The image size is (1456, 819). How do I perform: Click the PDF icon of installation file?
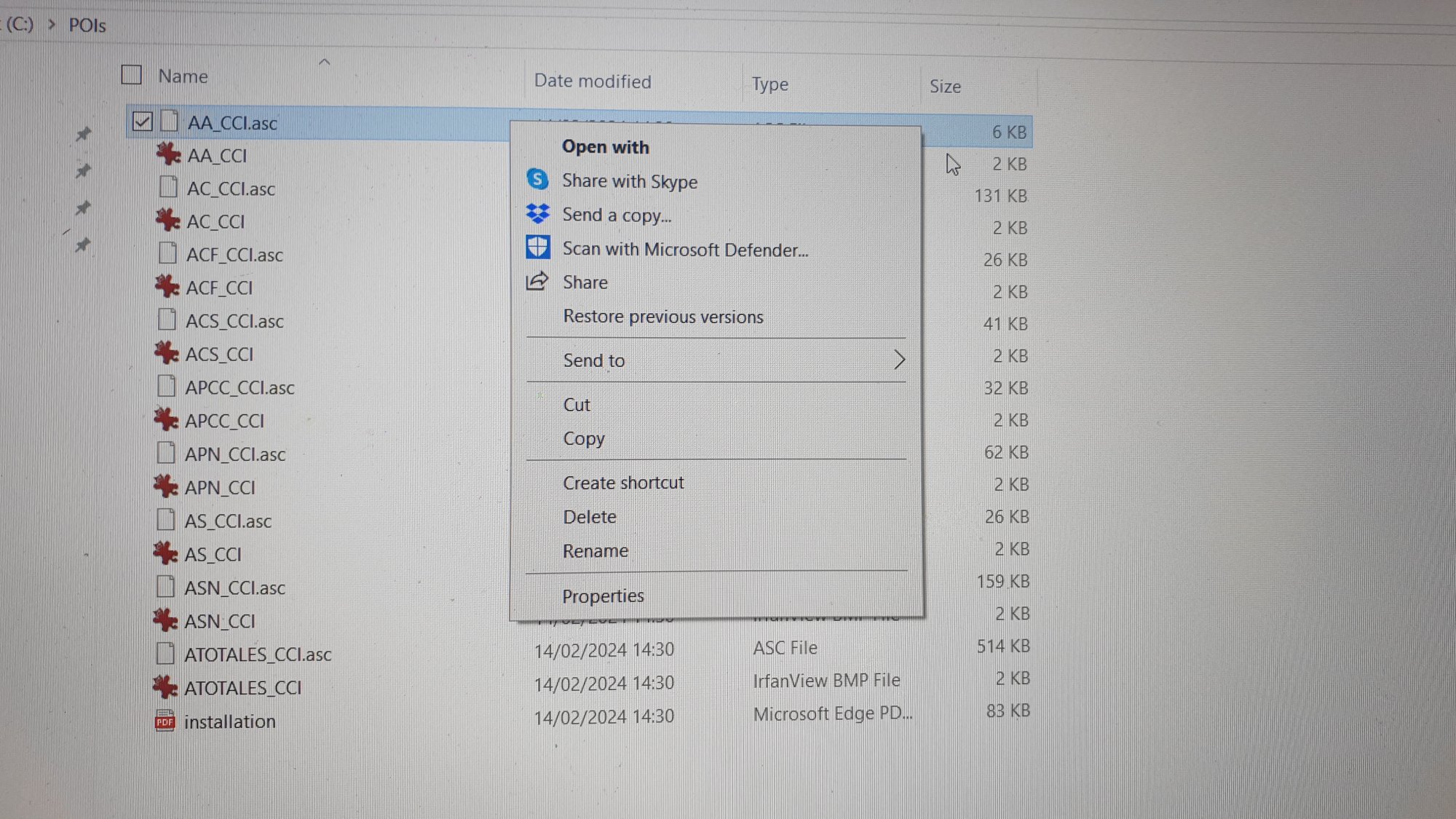(x=165, y=721)
